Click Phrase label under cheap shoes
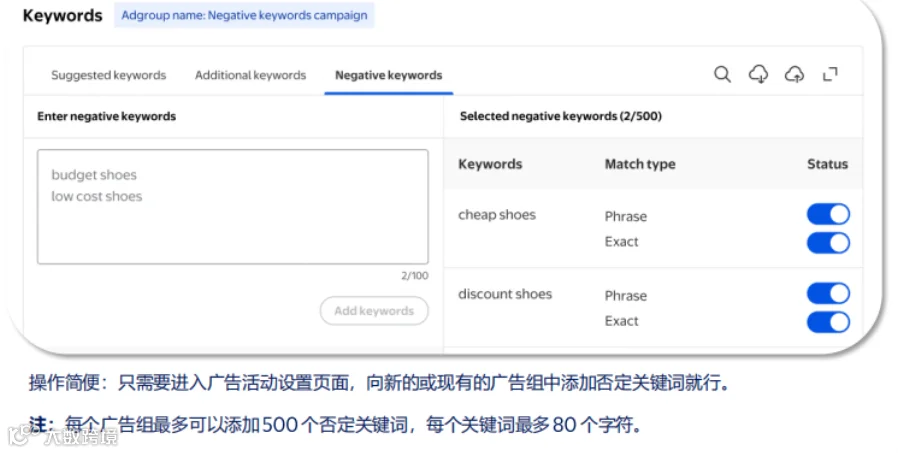 tap(625, 216)
